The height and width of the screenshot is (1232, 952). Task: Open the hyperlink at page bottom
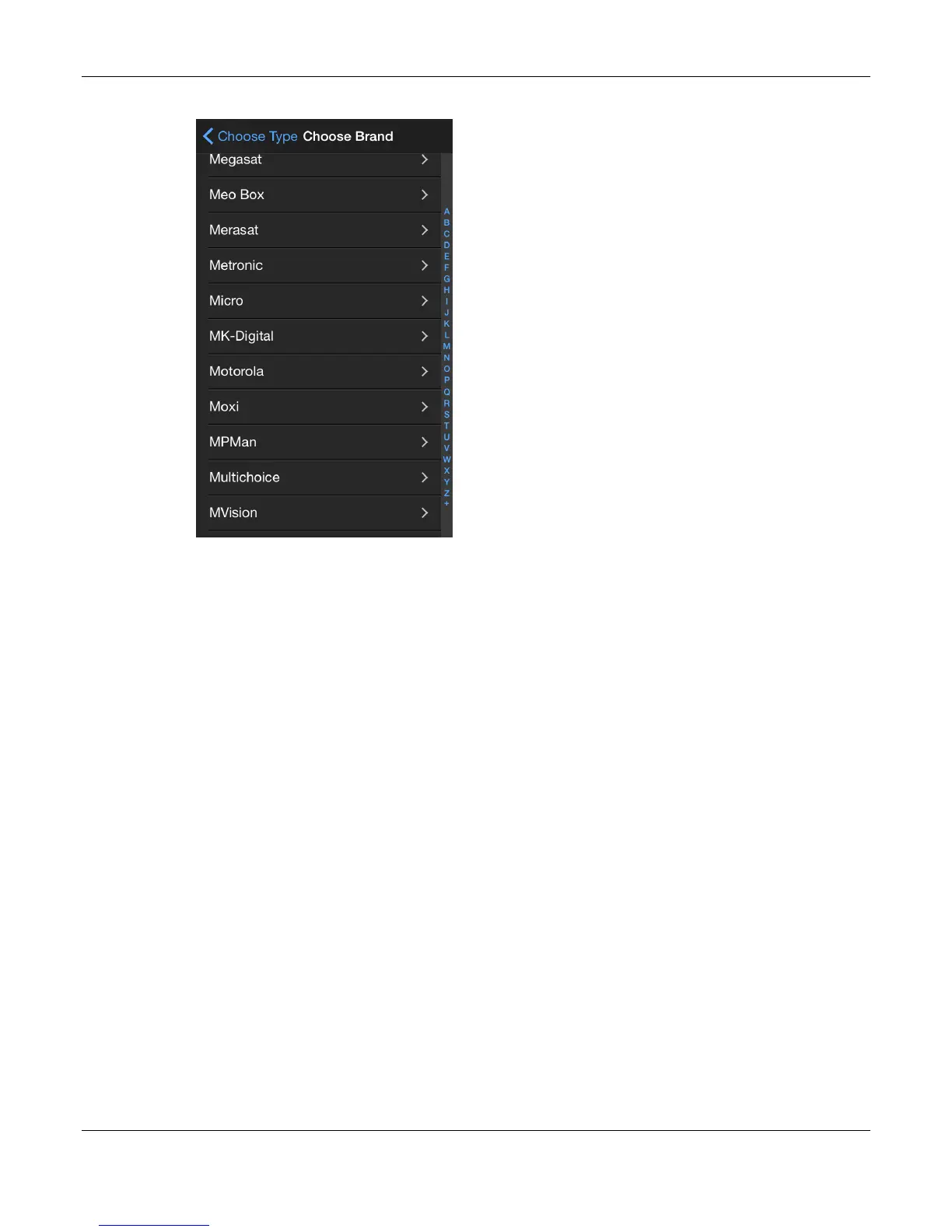point(154,1223)
